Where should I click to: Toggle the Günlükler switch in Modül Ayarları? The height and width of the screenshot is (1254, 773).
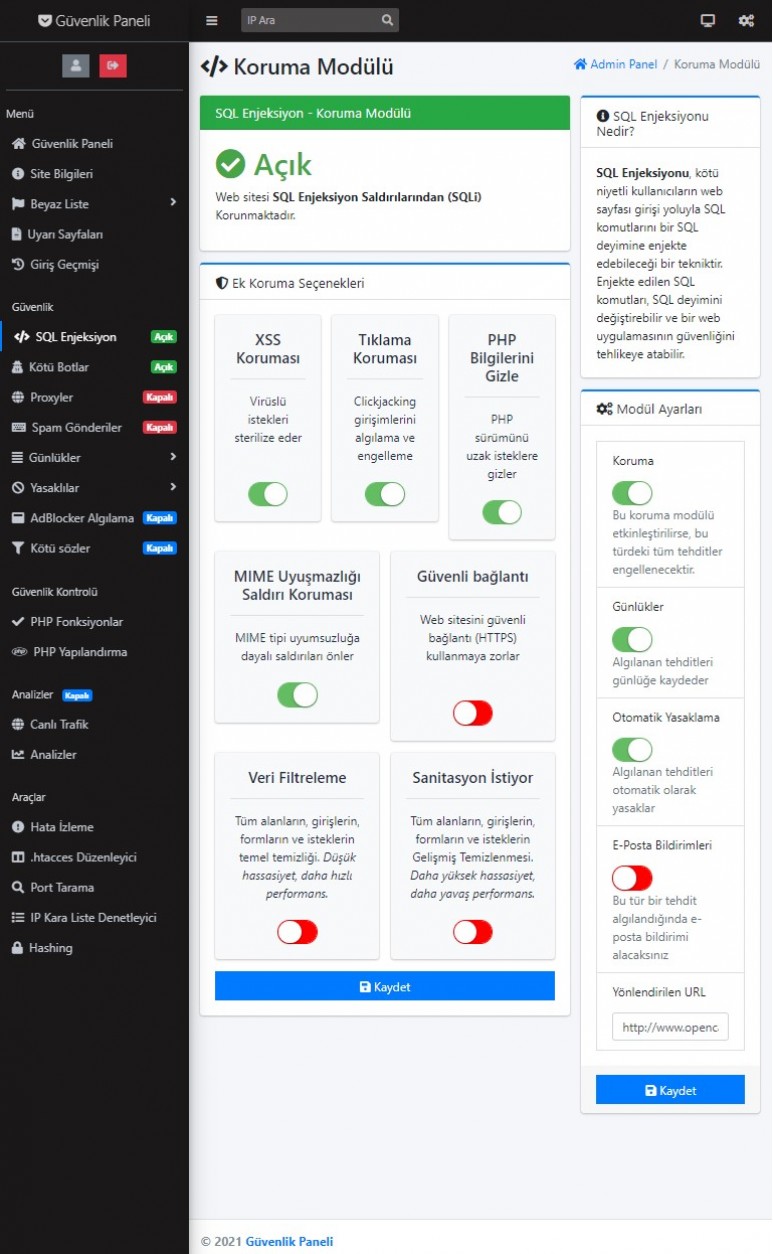coord(632,639)
